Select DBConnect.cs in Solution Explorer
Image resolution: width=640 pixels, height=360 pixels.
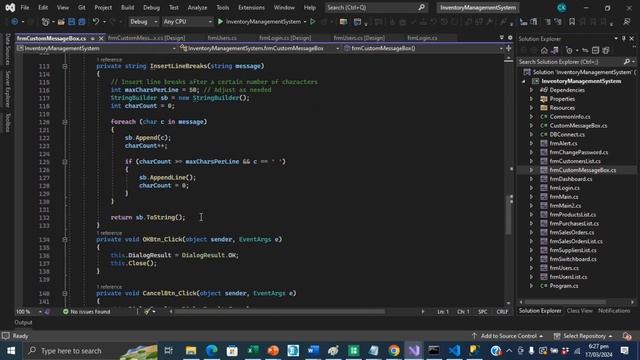click(x=567, y=135)
